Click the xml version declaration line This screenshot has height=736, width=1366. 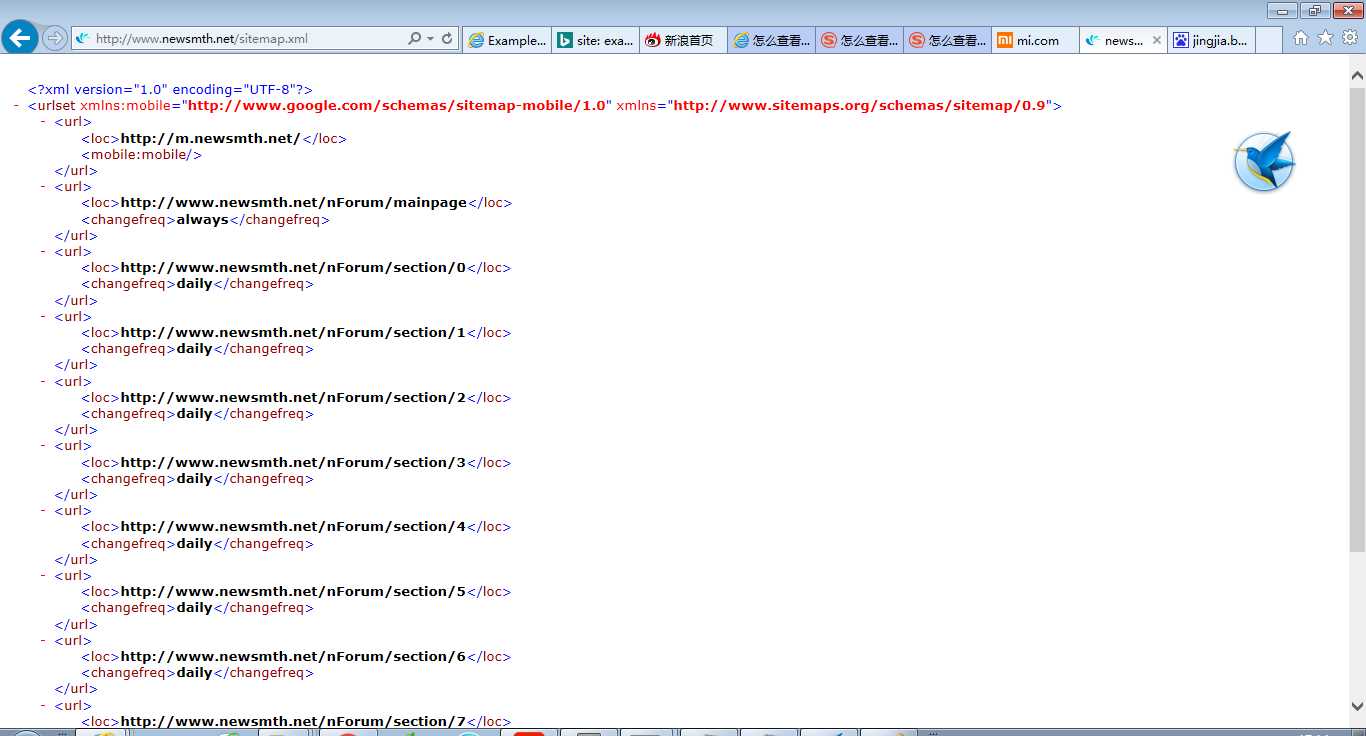[x=170, y=89]
